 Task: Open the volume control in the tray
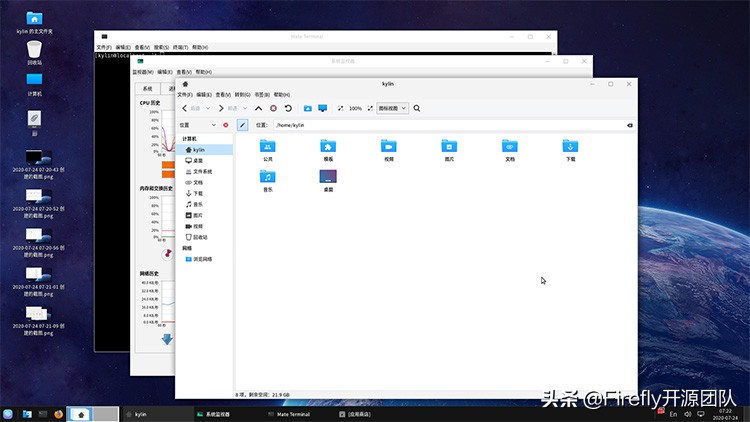687,414
